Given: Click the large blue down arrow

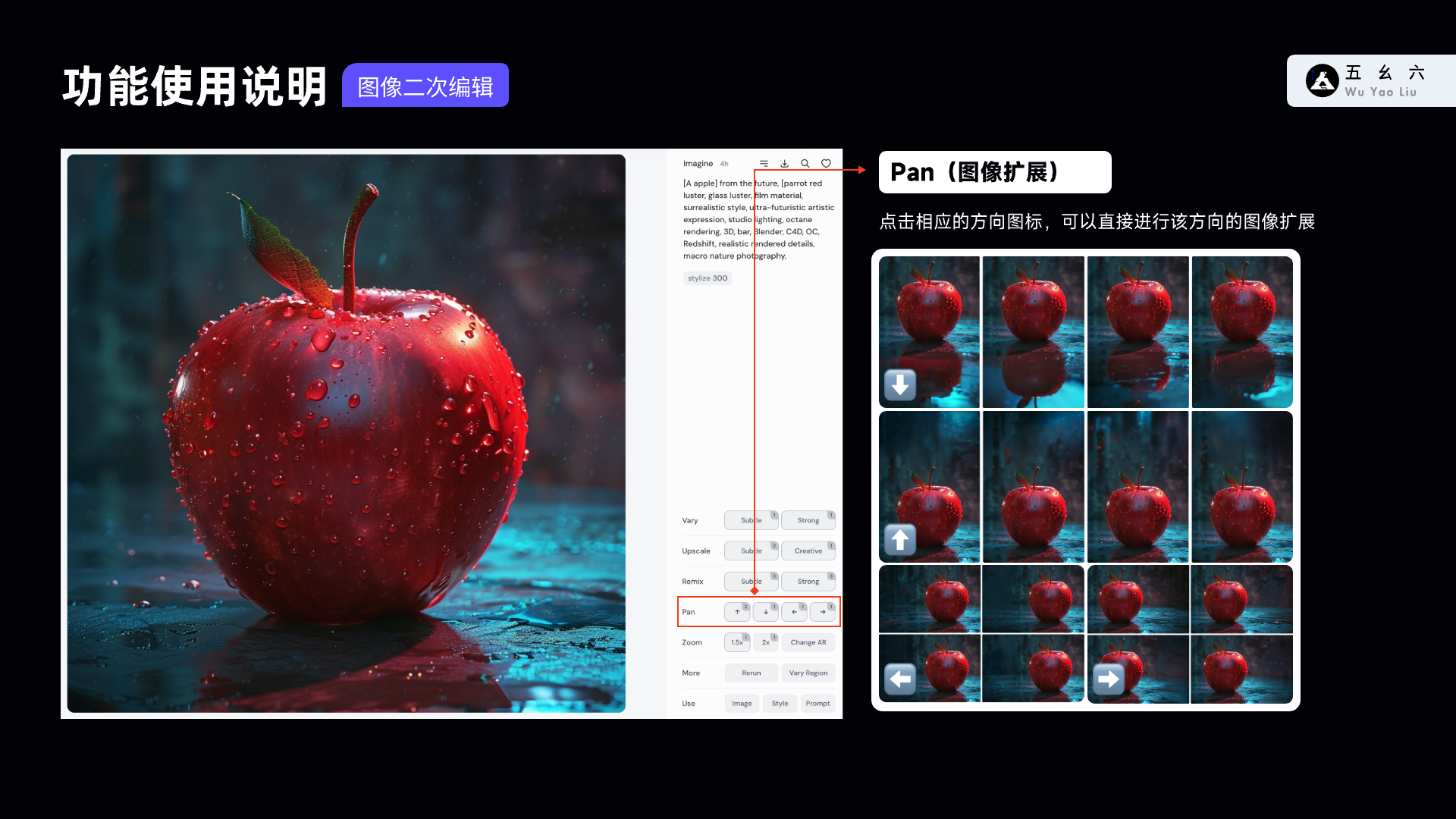Looking at the screenshot, I should point(900,385).
